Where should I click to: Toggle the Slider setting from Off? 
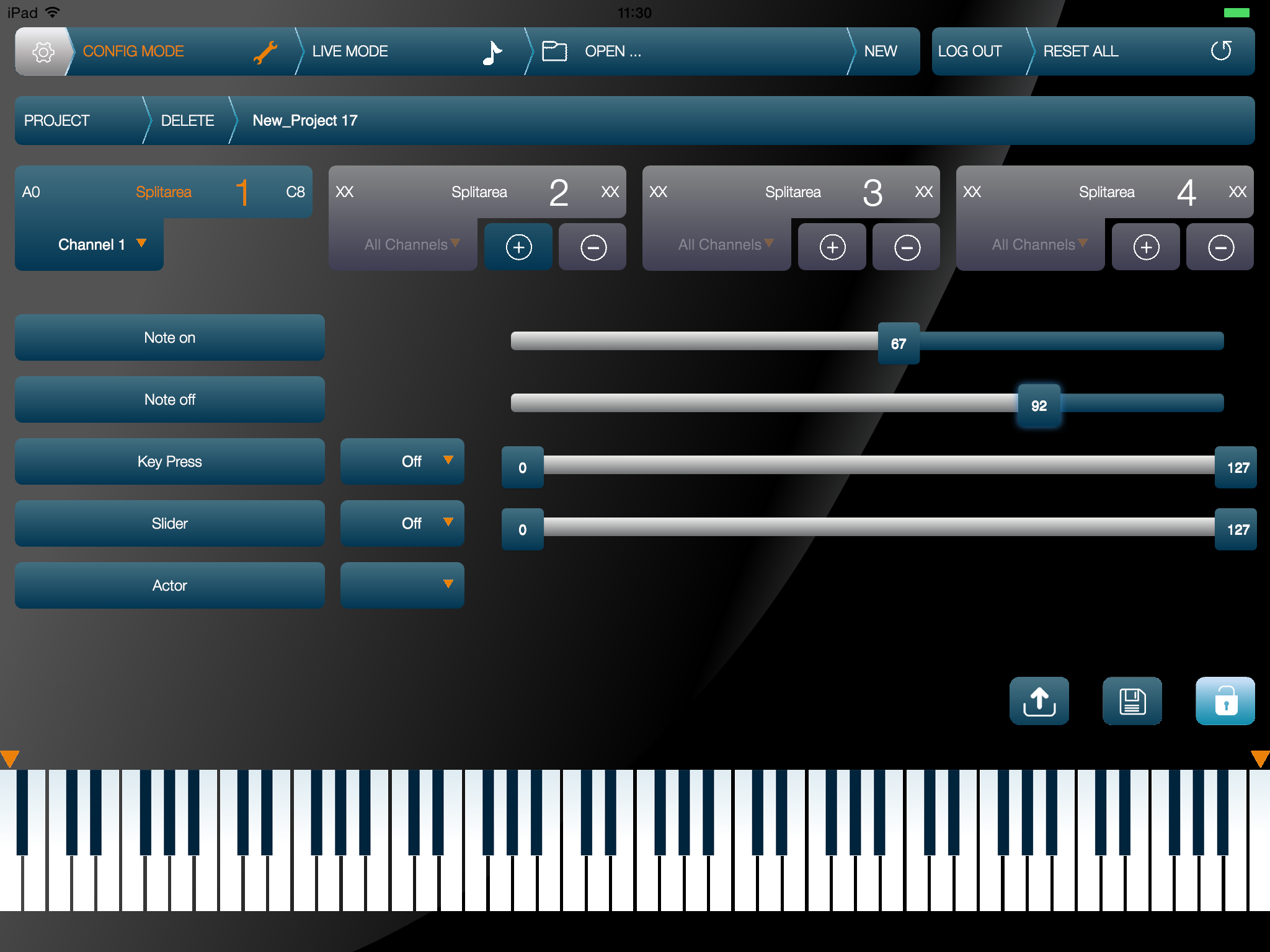click(402, 523)
